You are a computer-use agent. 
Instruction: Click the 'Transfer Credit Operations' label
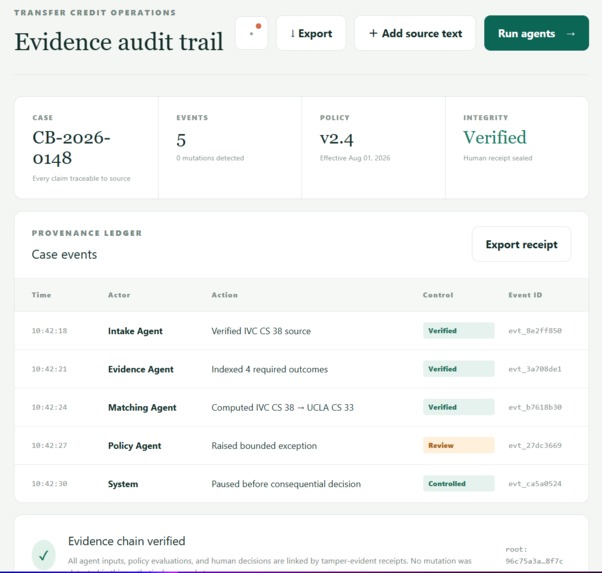(95, 13)
